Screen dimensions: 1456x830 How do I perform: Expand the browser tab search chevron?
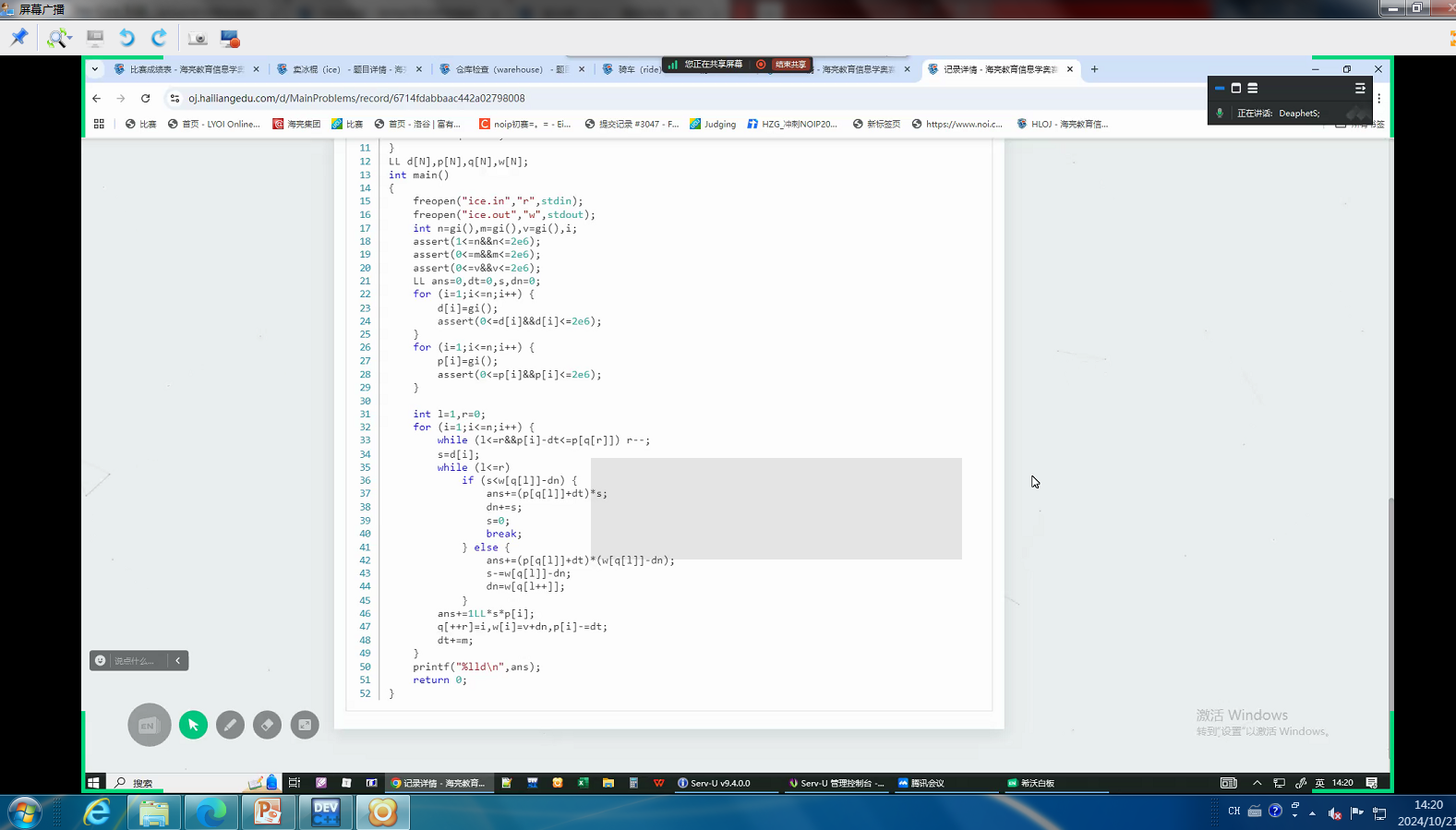pos(95,69)
